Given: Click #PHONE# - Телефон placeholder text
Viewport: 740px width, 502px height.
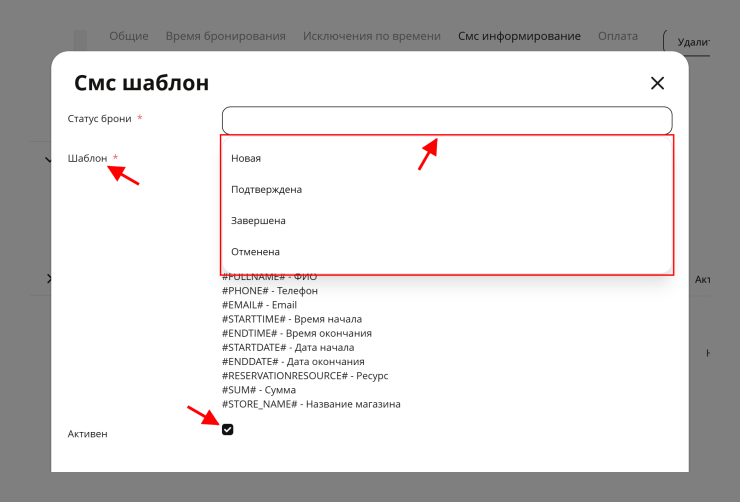Looking at the screenshot, I should [269, 291].
